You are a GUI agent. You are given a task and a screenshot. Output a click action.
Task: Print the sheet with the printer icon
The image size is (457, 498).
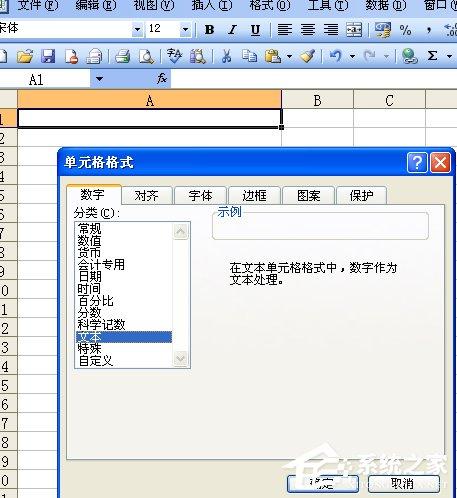123,56
